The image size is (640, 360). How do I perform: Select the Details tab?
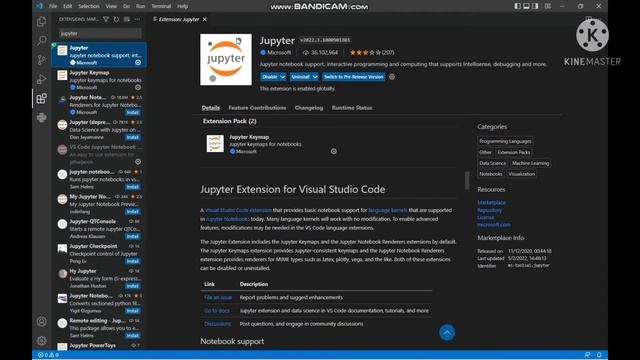[x=211, y=108]
